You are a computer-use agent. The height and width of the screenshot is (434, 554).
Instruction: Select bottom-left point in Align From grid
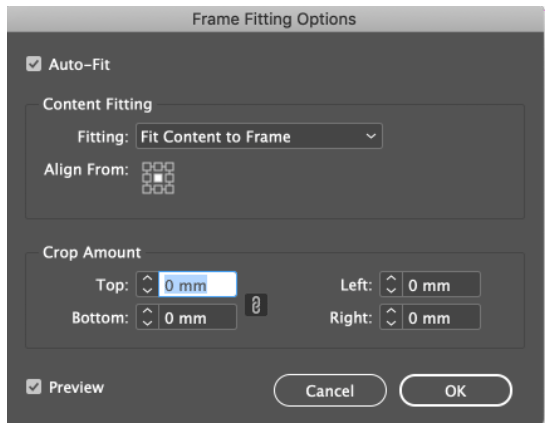[x=147, y=189]
